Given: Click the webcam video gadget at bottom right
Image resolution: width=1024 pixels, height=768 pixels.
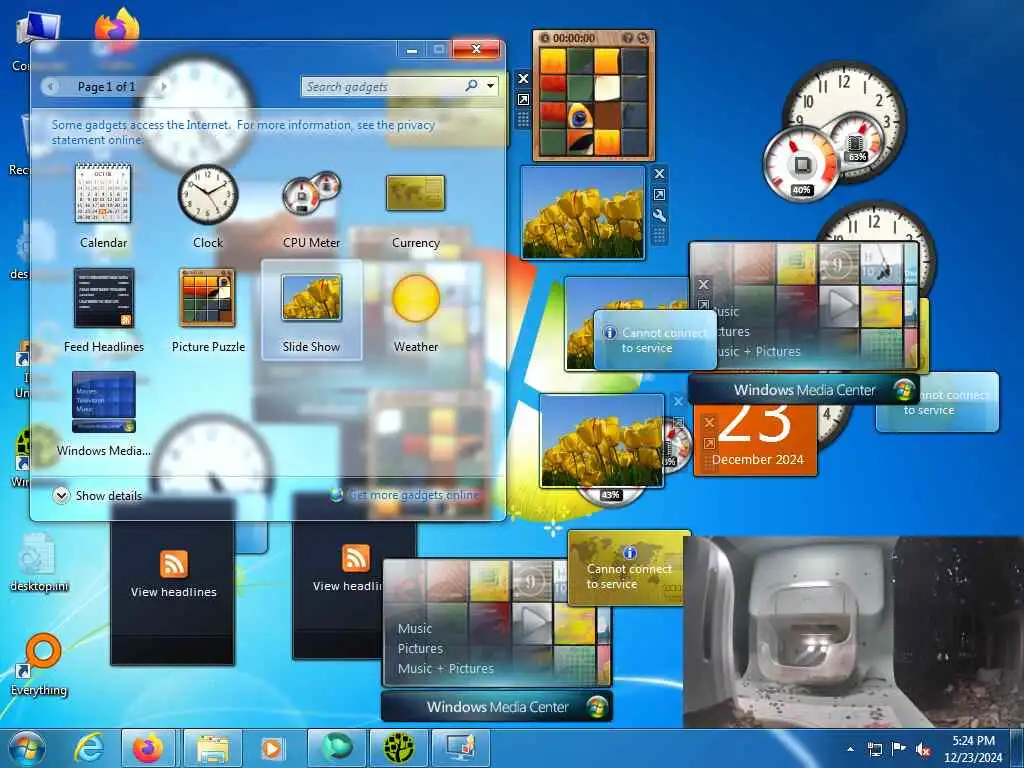Looking at the screenshot, I should tap(853, 632).
